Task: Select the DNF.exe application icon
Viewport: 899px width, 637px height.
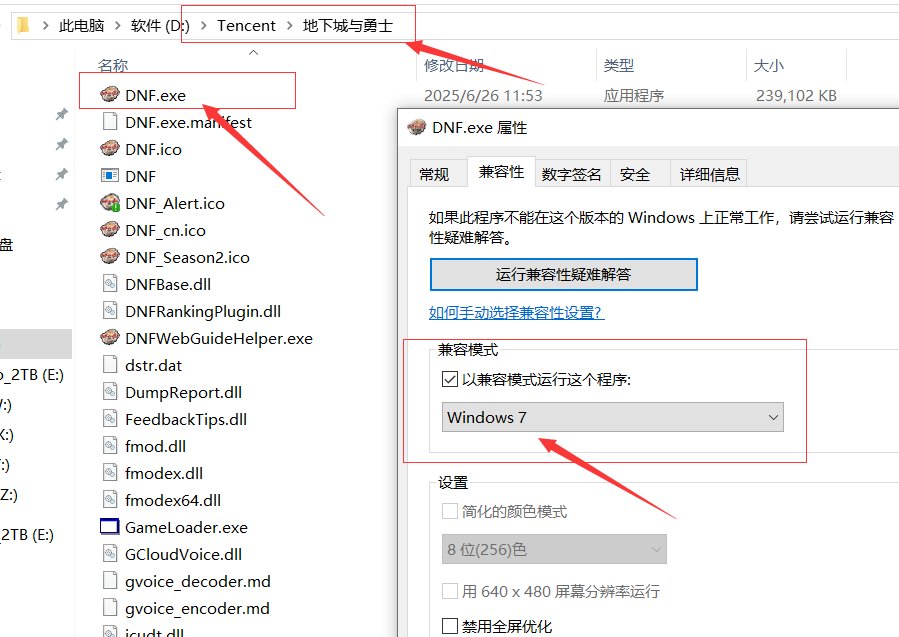Action: (x=110, y=94)
